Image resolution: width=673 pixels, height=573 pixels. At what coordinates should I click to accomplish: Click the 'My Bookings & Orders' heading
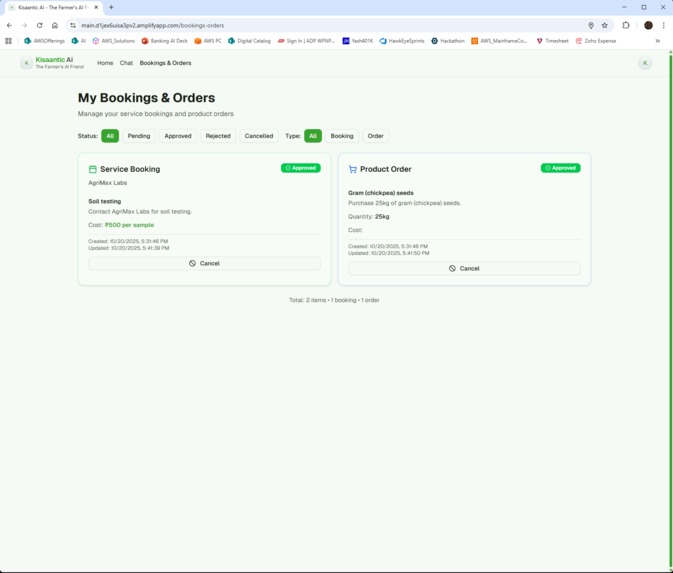(146, 98)
